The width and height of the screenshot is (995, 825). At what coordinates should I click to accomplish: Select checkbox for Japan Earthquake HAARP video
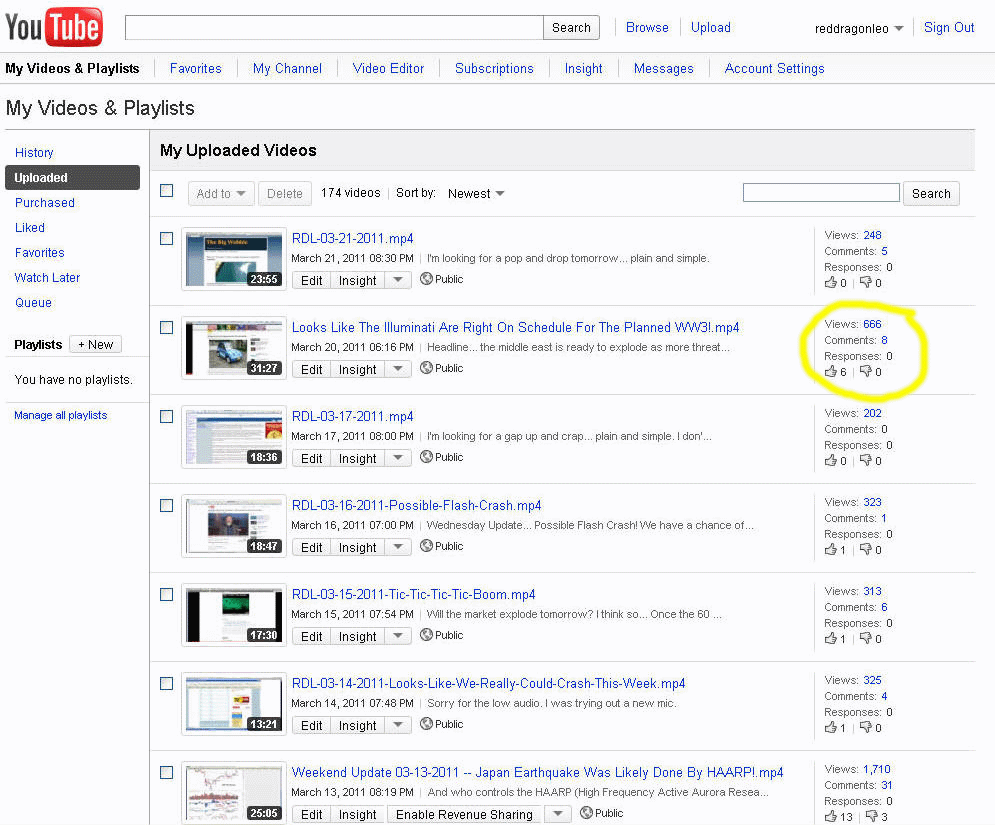pos(166,772)
